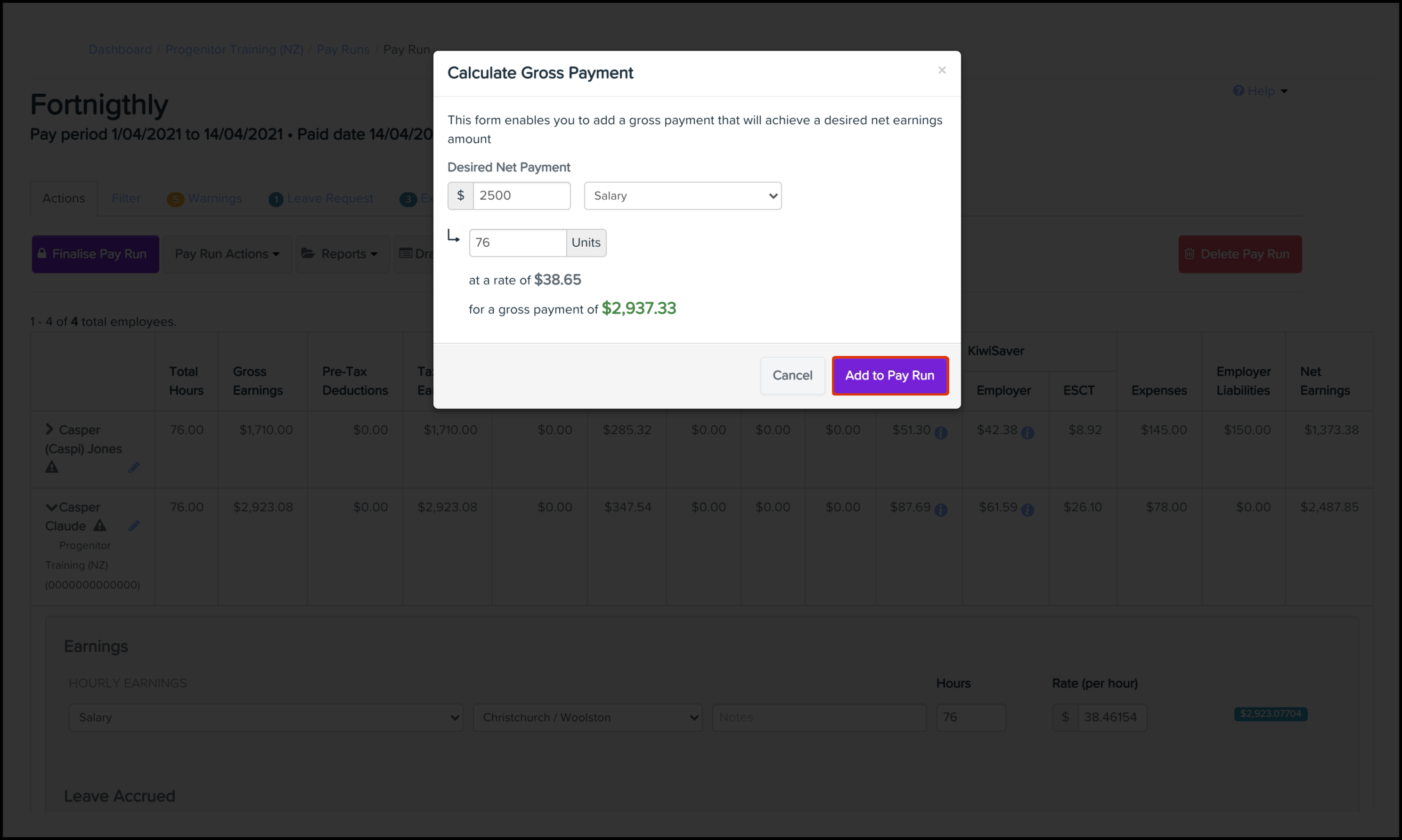
Task: Click the Delete Pay Run button
Action: coord(1240,254)
